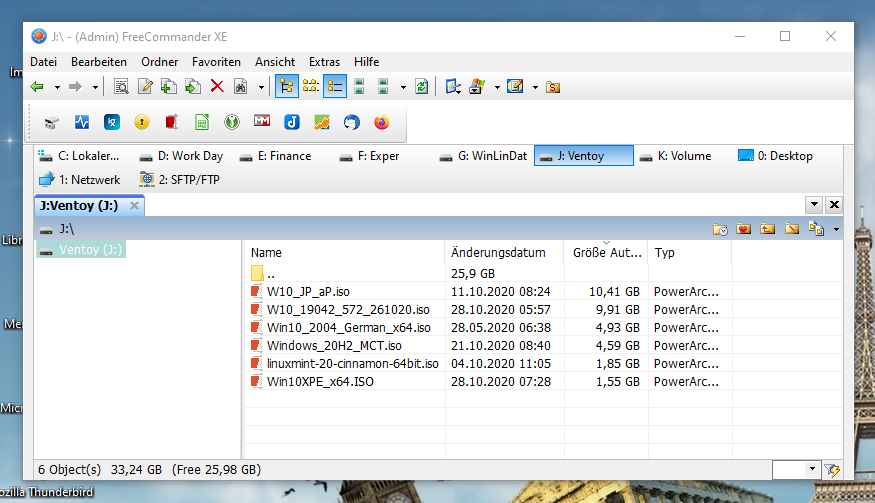Switch to small icons list view
Screen dimensions: 875x503
[310, 87]
